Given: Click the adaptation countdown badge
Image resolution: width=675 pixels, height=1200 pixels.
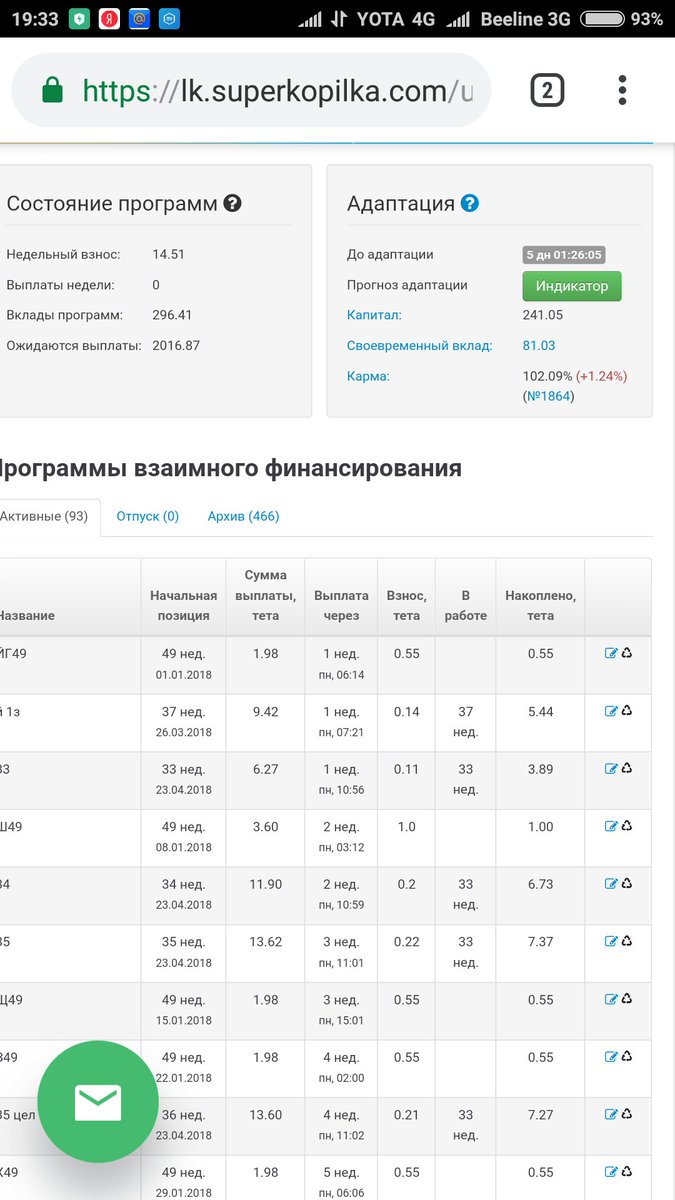Looking at the screenshot, I should pos(564,255).
